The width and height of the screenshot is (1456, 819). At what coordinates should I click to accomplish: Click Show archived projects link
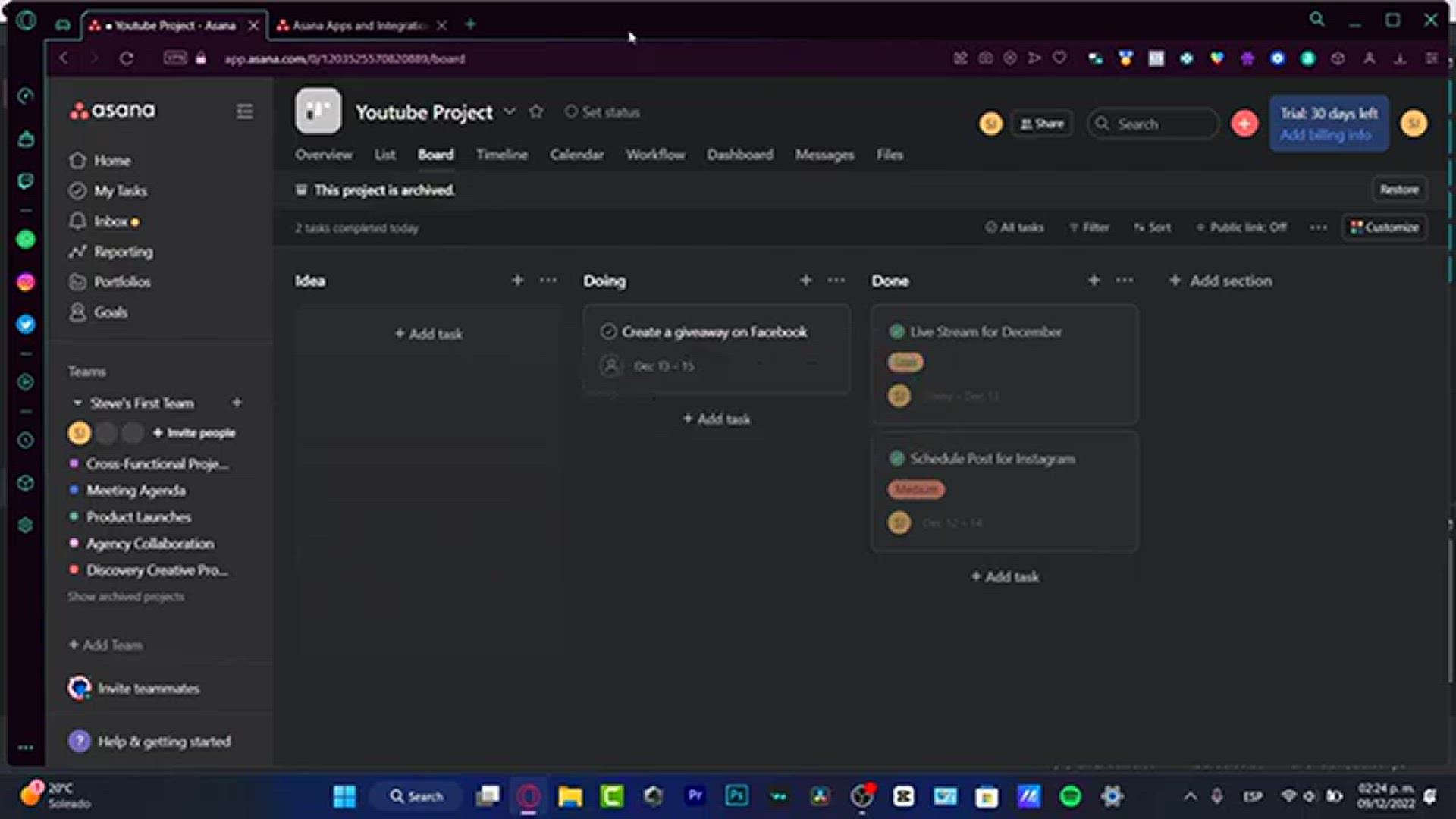pos(126,597)
